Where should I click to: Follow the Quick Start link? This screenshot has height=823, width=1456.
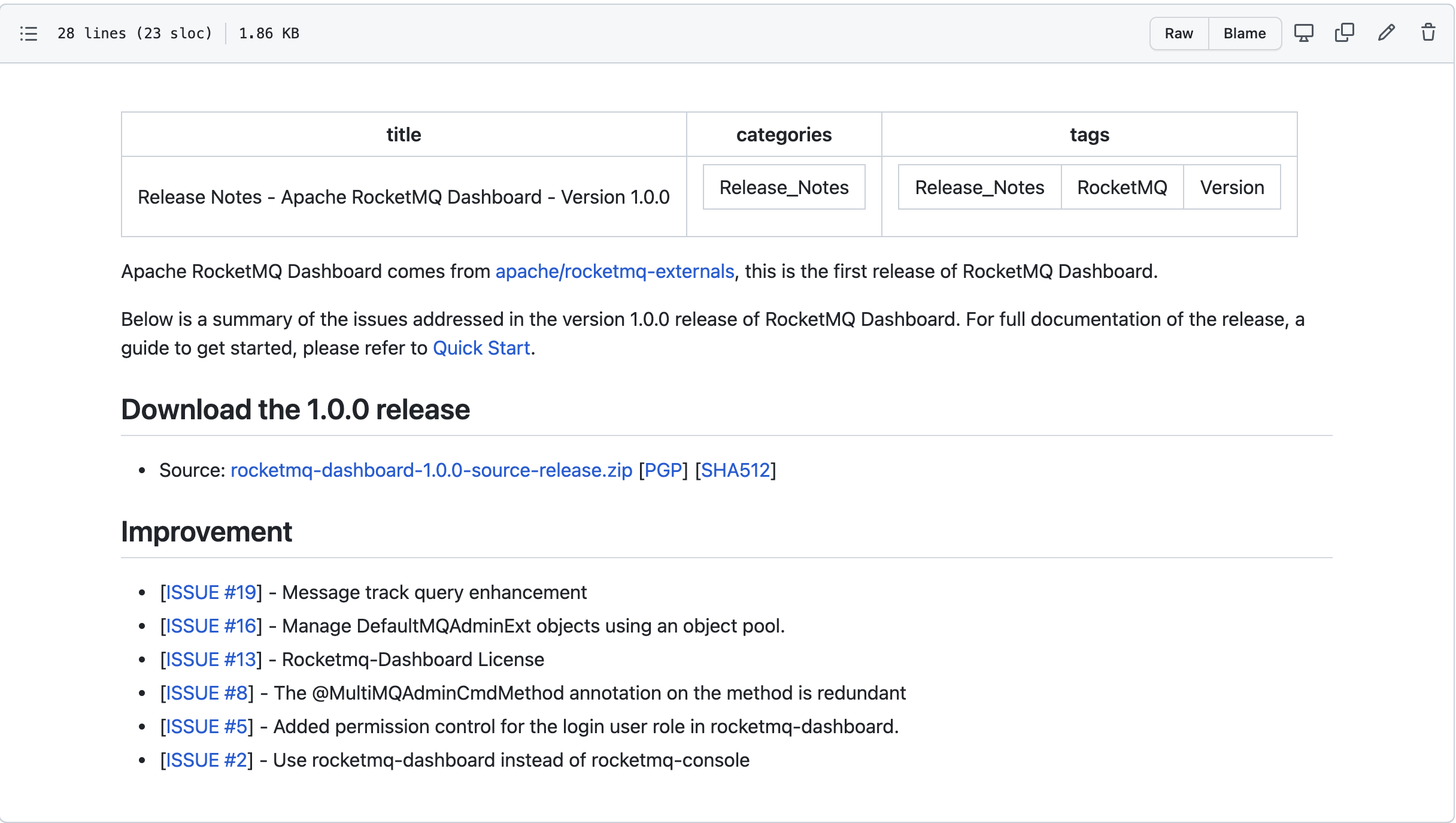click(x=481, y=348)
